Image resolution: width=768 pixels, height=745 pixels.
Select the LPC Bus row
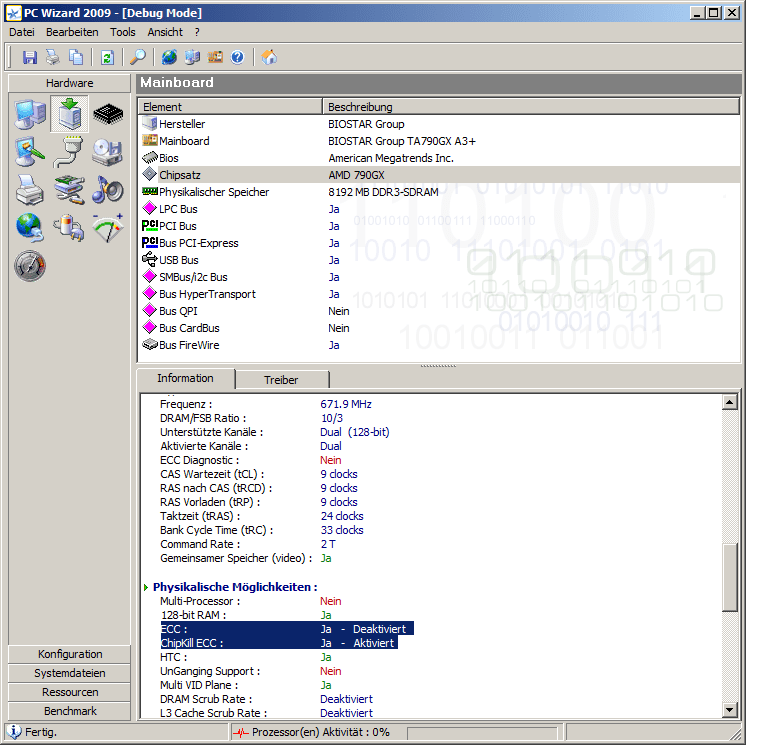(x=439, y=209)
